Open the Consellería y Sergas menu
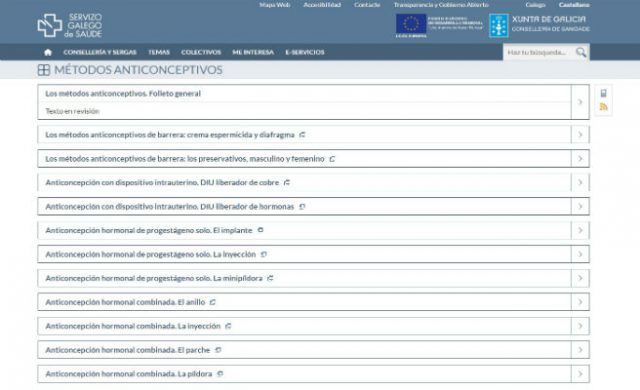 [100, 52]
